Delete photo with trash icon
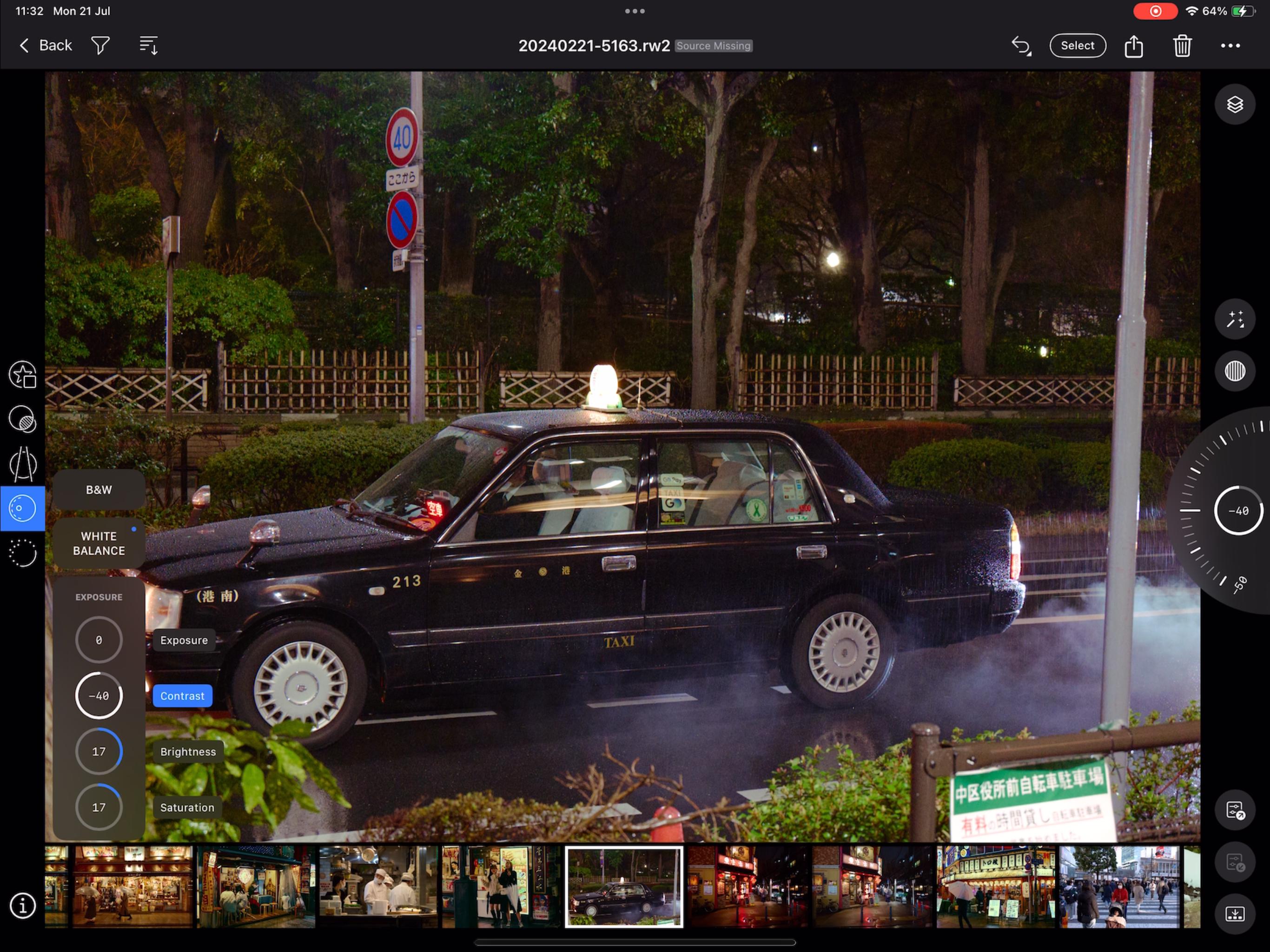 click(x=1182, y=46)
